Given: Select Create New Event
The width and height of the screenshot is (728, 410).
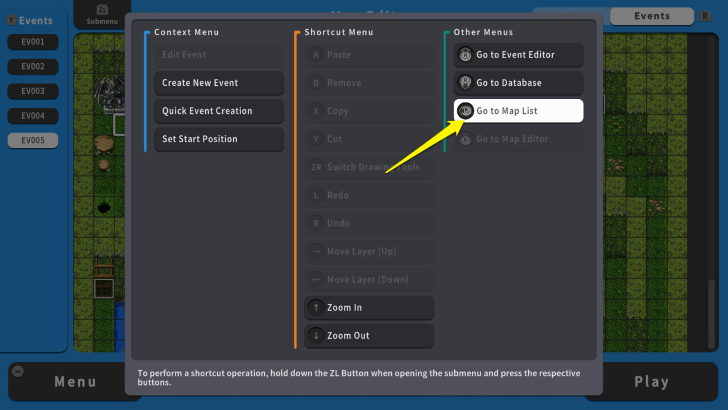Looking at the screenshot, I should coord(218,83).
